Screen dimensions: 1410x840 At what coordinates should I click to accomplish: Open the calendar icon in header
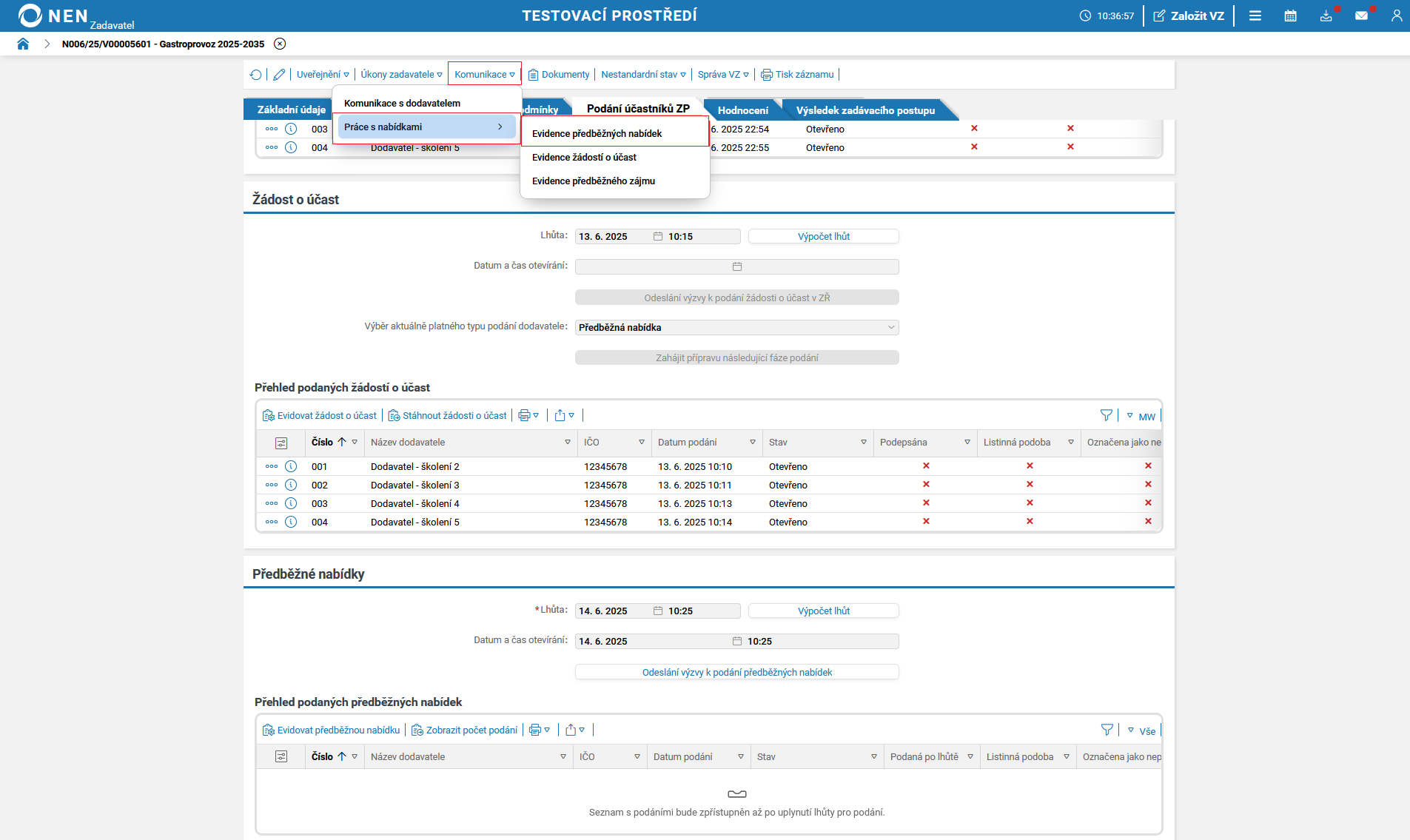tap(1290, 16)
